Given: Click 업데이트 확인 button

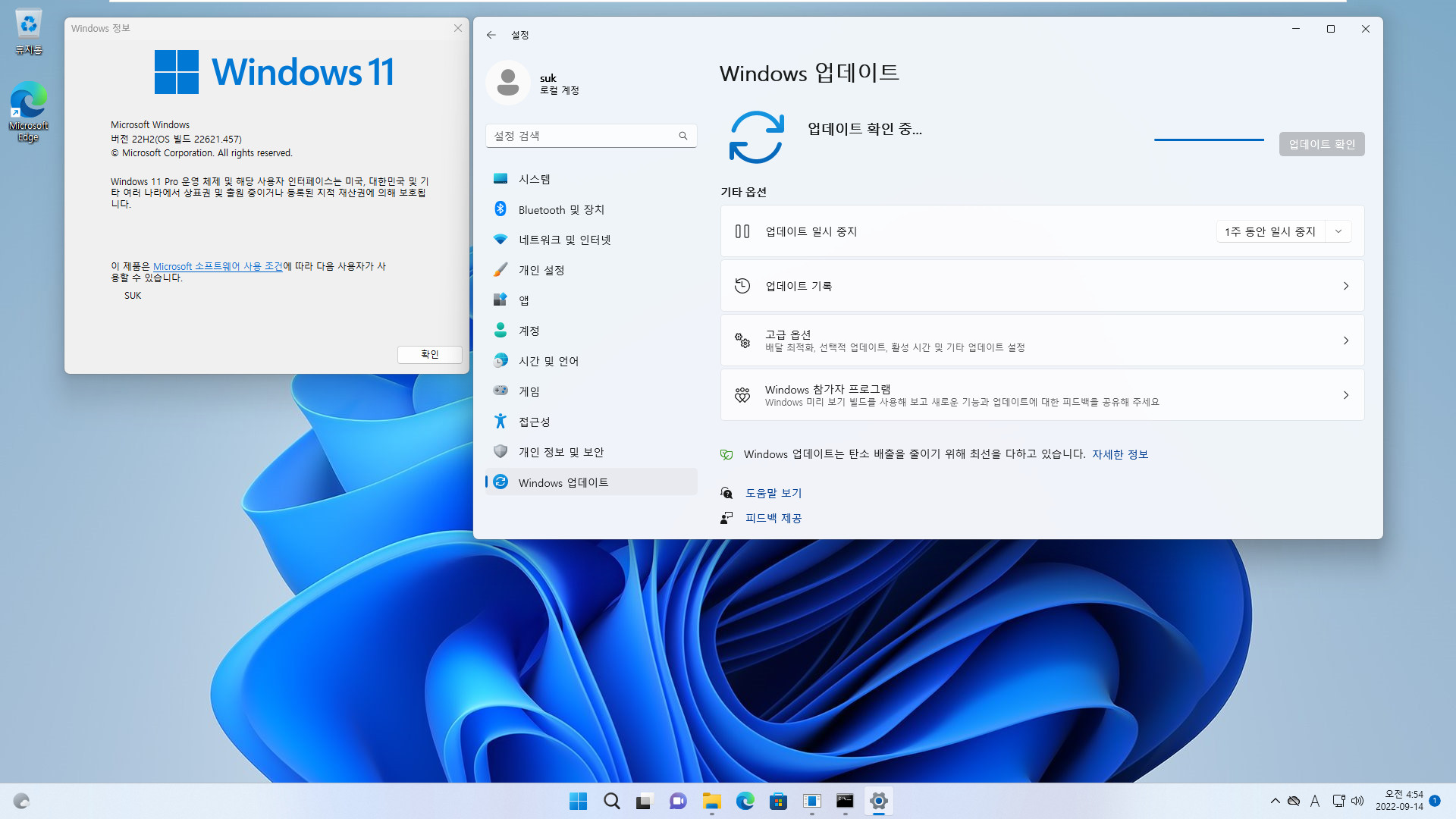Looking at the screenshot, I should 1321,144.
